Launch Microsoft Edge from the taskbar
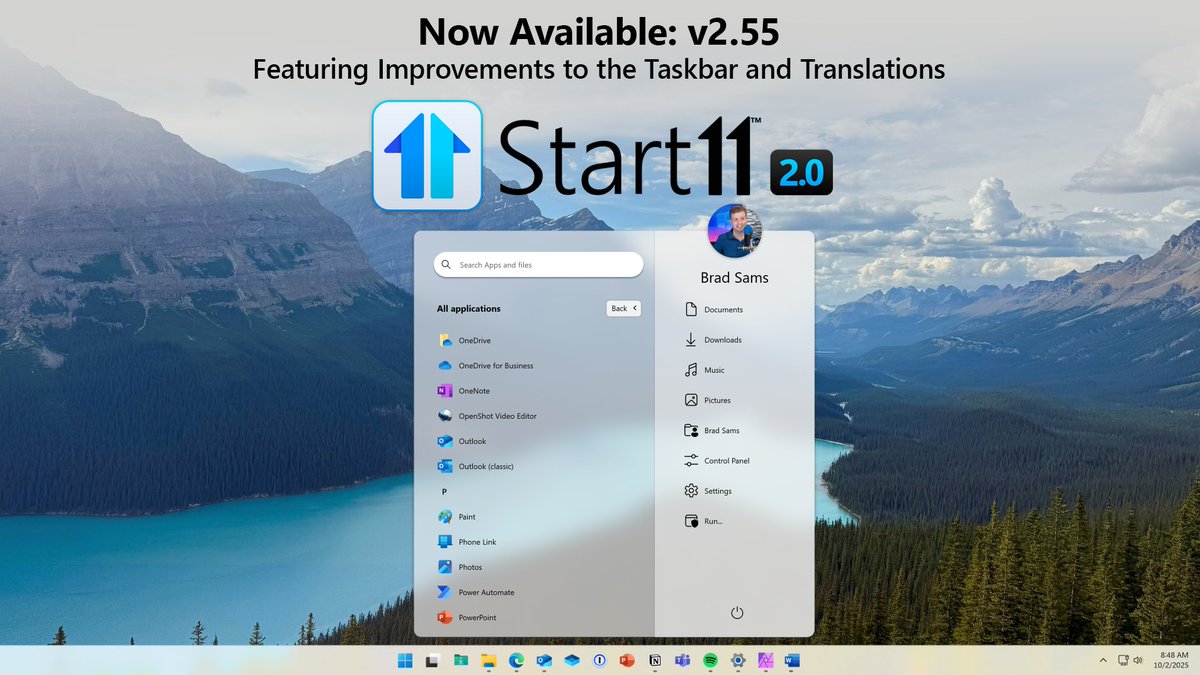Image resolution: width=1200 pixels, height=675 pixels. point(517,660)
